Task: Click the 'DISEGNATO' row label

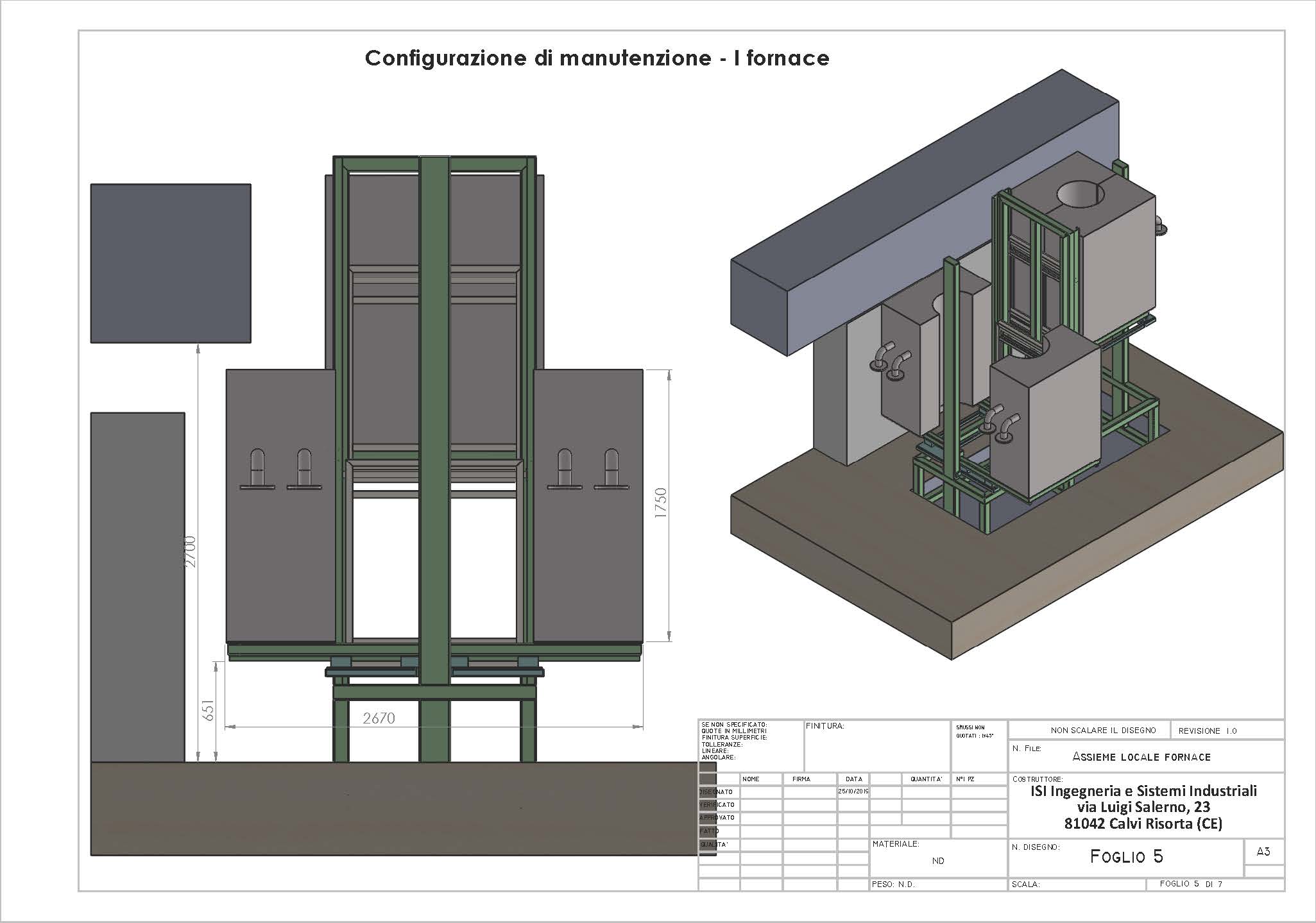Action: [716, 792]
